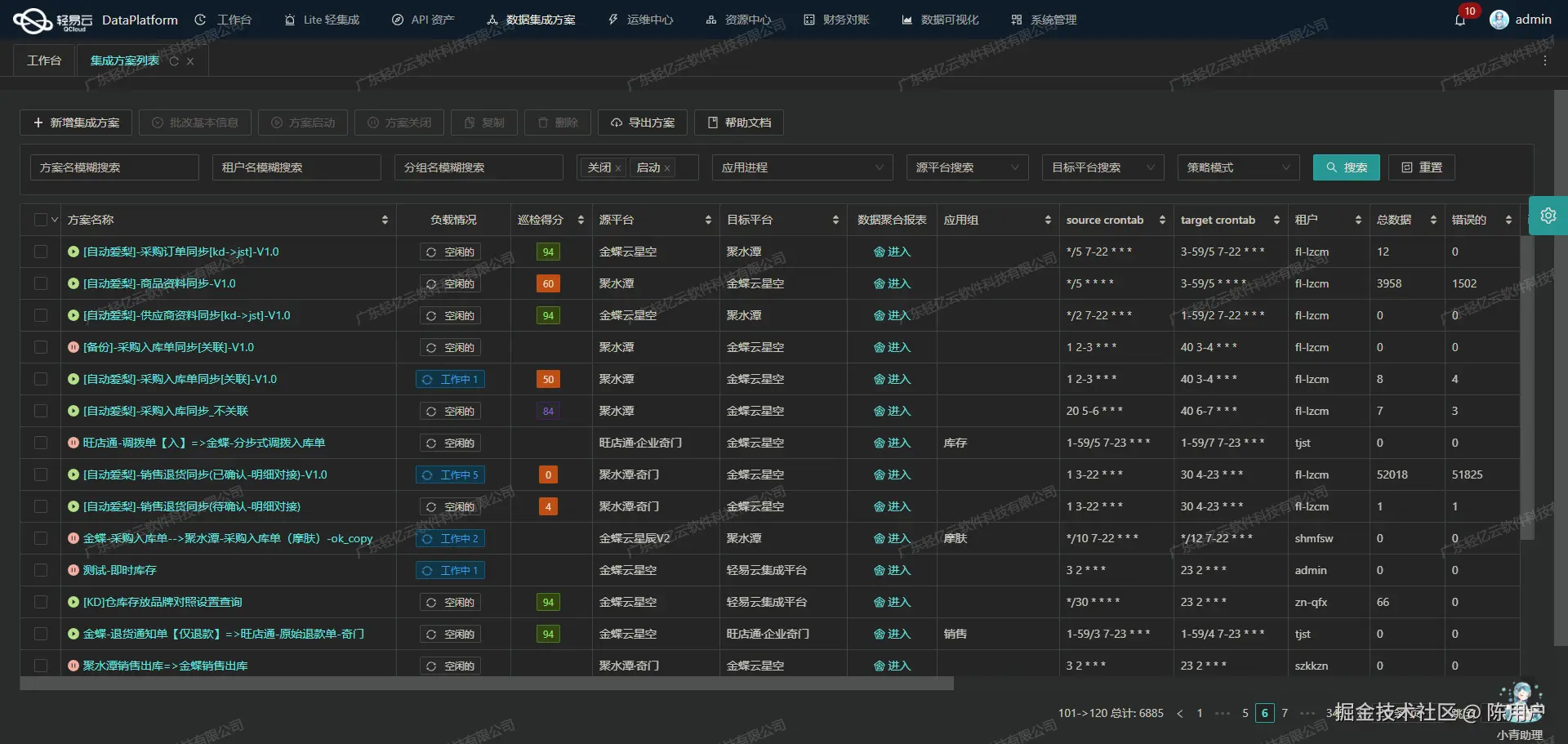
Task: Switch to the 工作台 tab
Action: tap(44, 61)
